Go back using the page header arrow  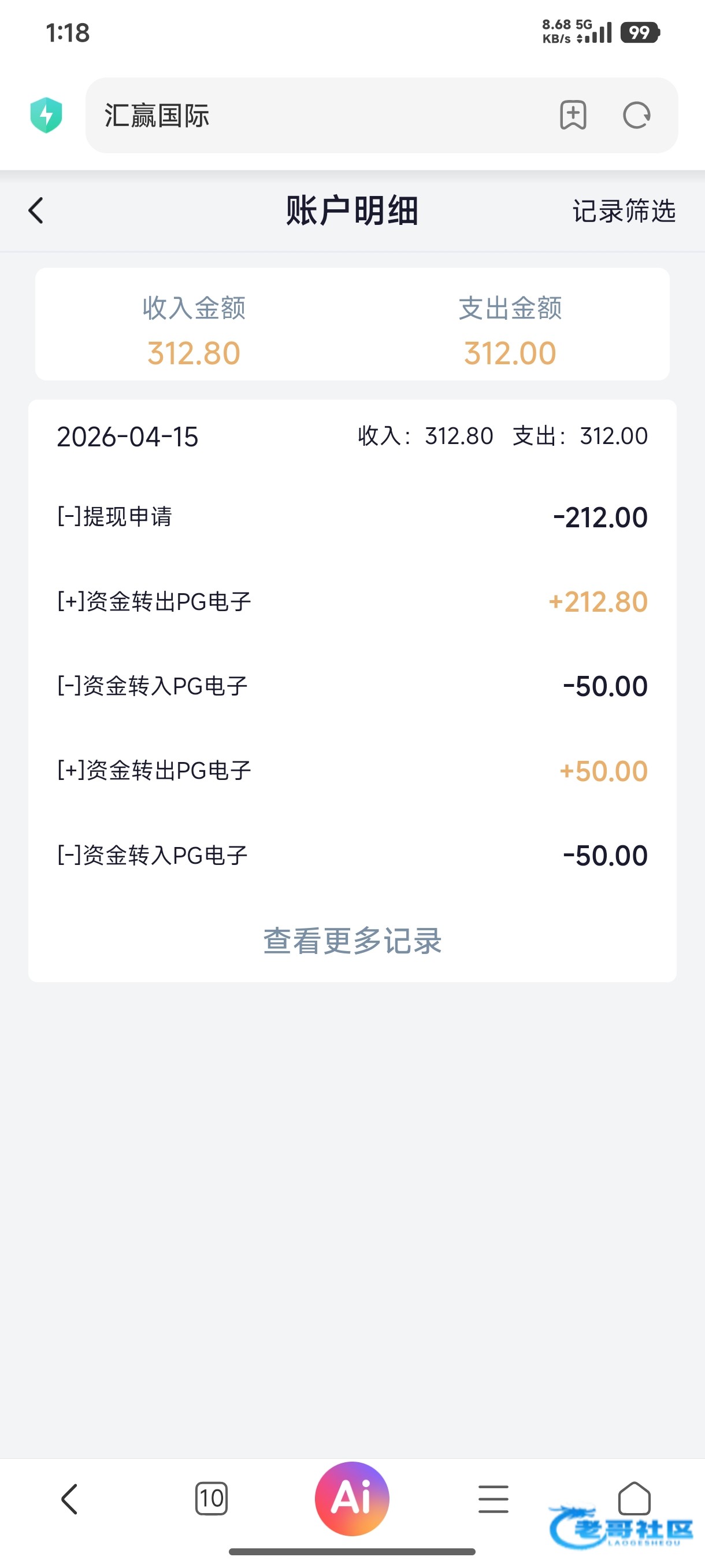click(36, 210)
